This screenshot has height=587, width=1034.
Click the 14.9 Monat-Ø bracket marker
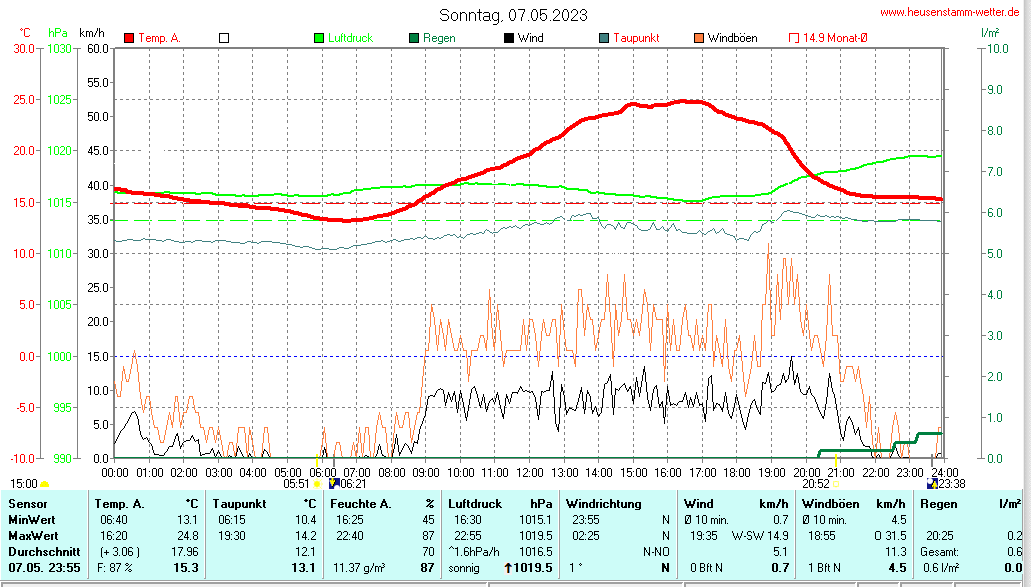(x=794, y=38)
